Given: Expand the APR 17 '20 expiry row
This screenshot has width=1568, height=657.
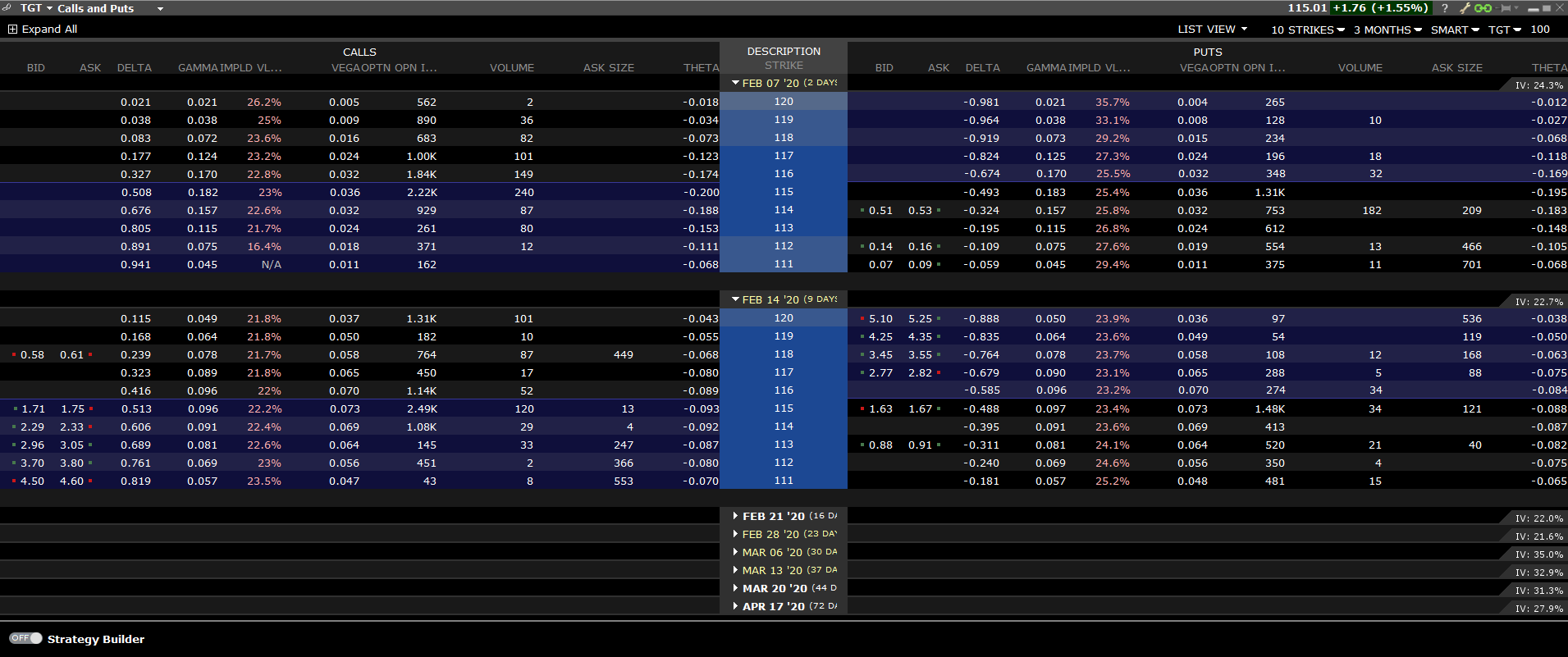Looking at the screenshot, I should 736,606.
